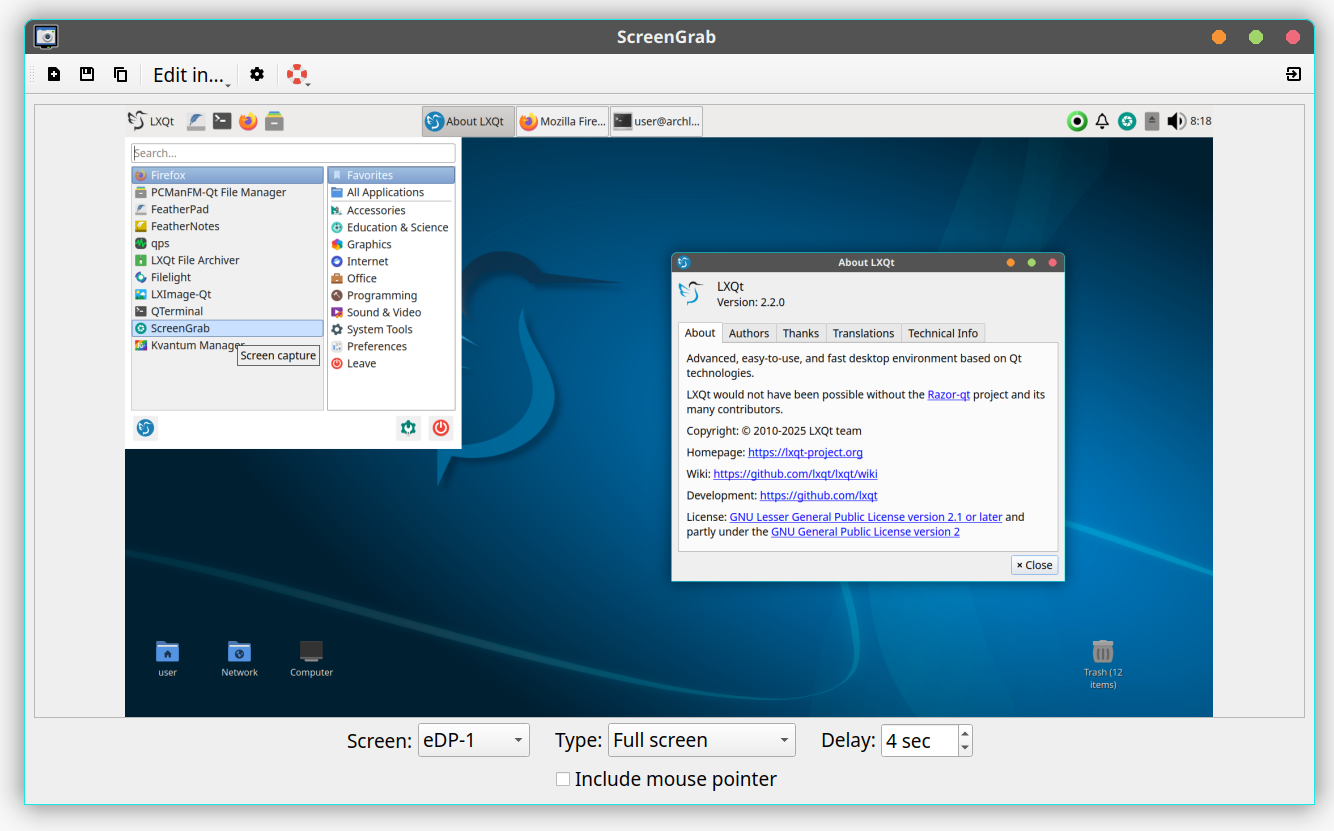Open the Accessories category
Image resolution: width=1334 pixels, height=831 pixels.
[x=391, y=210]
